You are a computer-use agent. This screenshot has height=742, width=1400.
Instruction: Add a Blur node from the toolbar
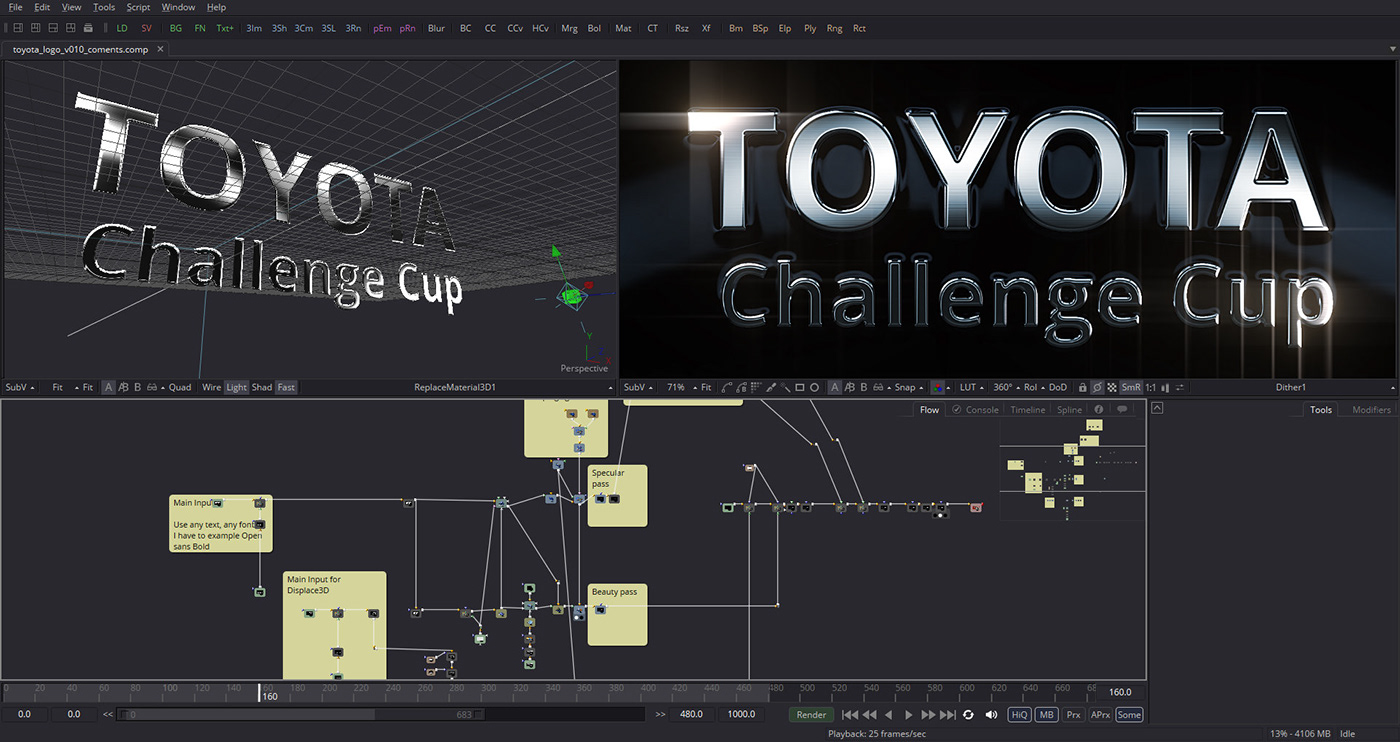click(436, 28)
